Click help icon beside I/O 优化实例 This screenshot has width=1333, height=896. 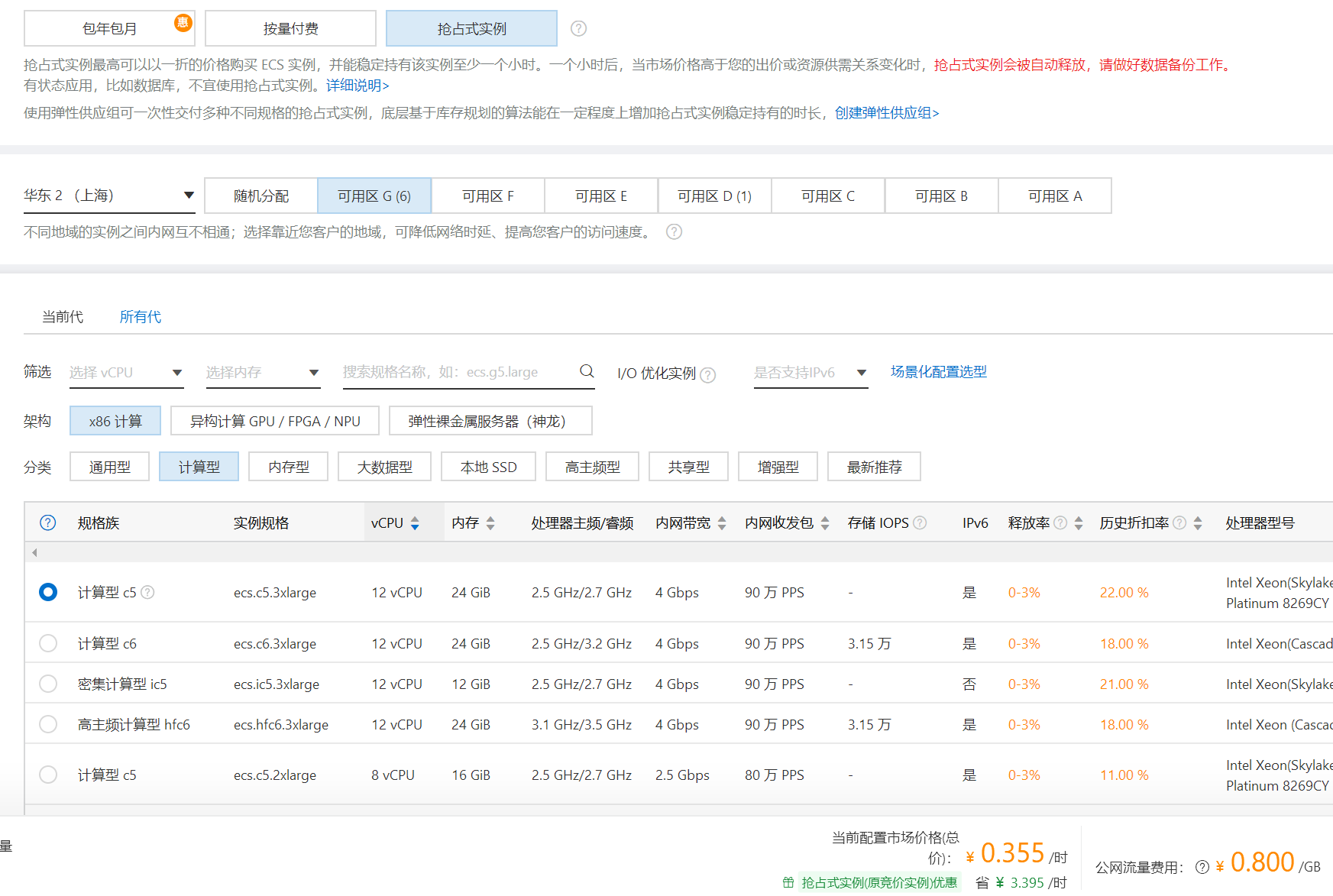(708, 374)
